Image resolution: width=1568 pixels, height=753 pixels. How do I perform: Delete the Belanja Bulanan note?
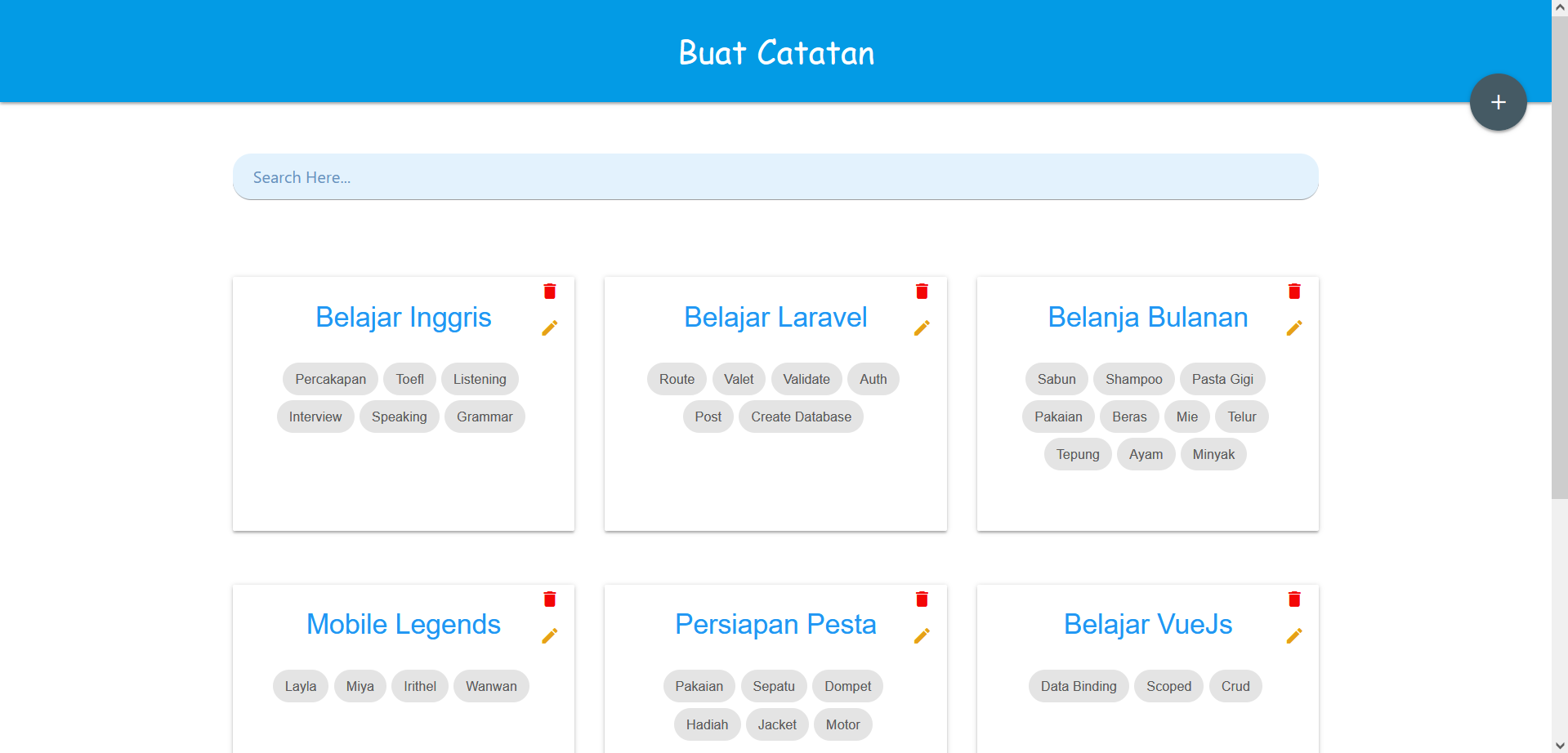pyautogui.click(x=1294, y=292)
